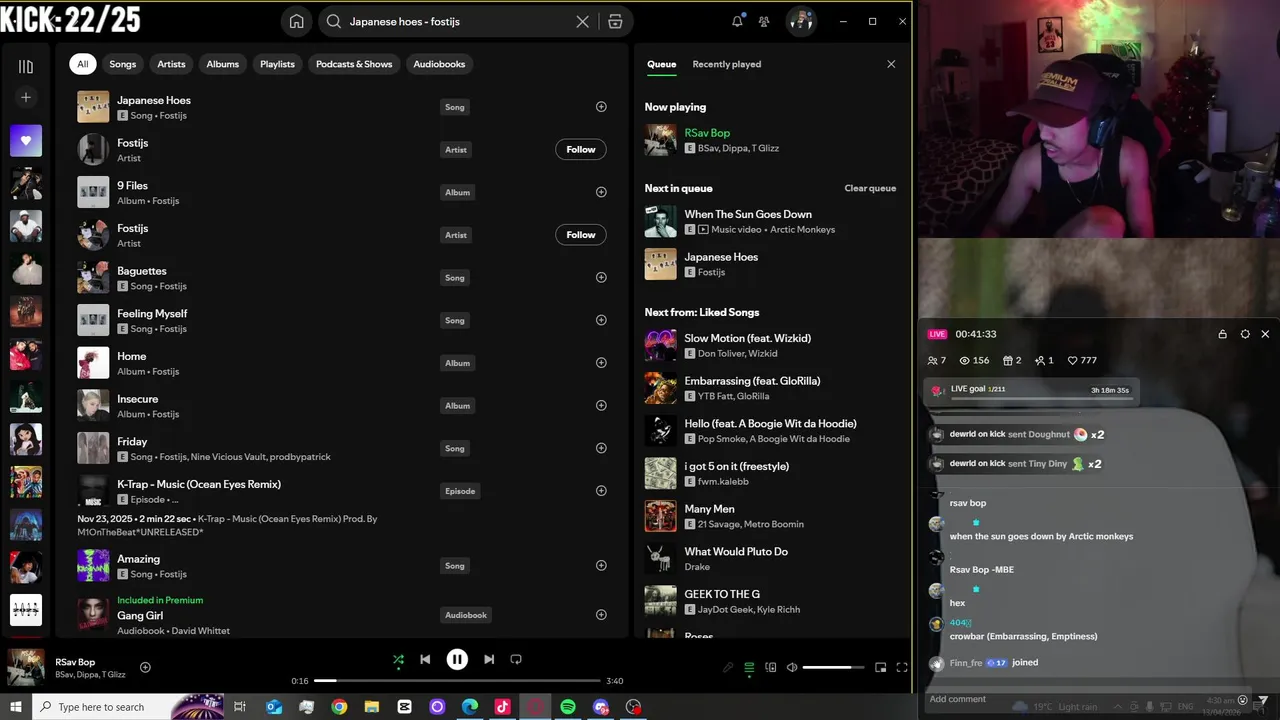This screenshot has width=1280, height=720.
Task: Add 9 Files album to library
Action: 601,192
